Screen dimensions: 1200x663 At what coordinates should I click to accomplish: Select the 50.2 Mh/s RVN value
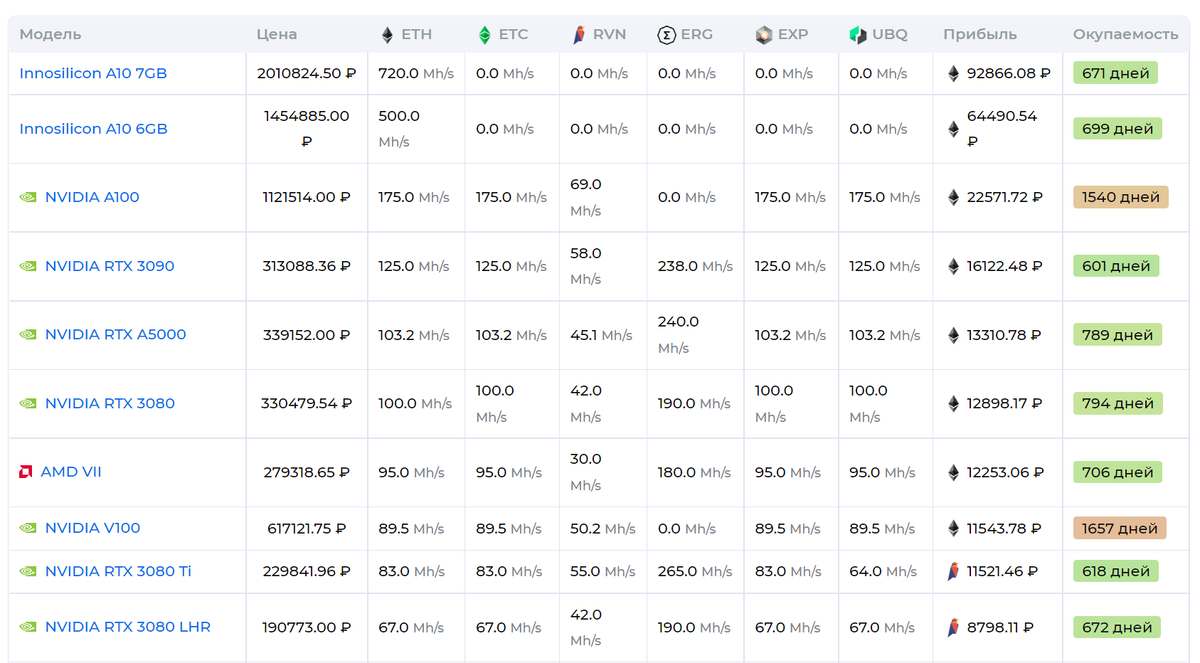tap(603, 528)
